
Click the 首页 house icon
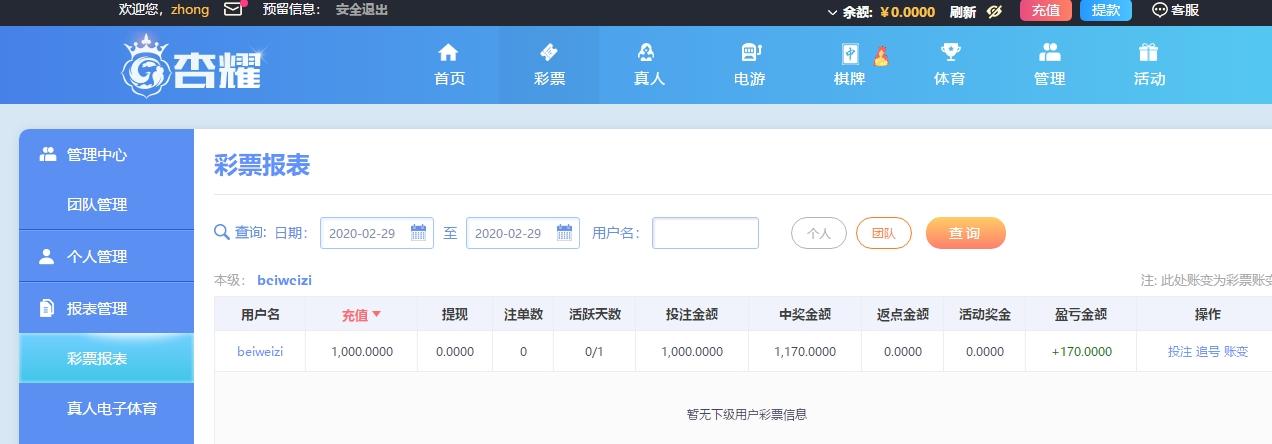(449, 52)
